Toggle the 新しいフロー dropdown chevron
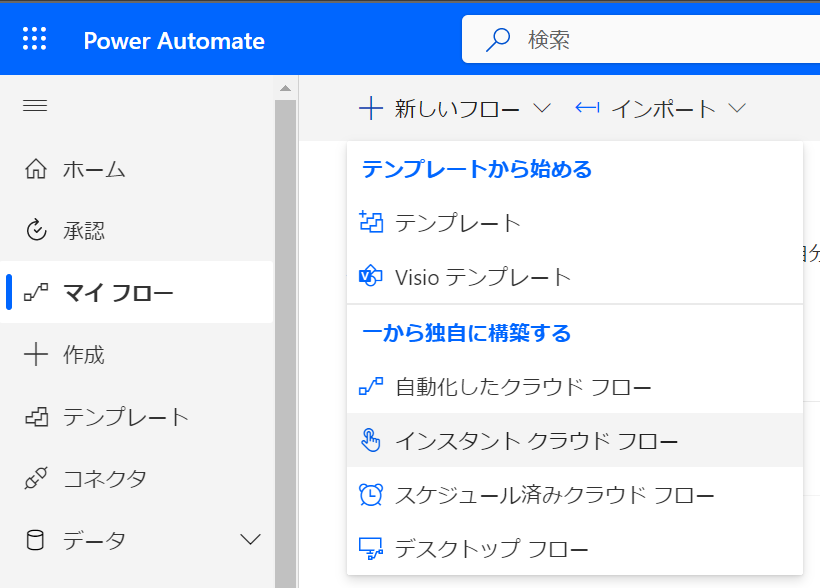This screenshot has width=820, height=588. [542, 108]
